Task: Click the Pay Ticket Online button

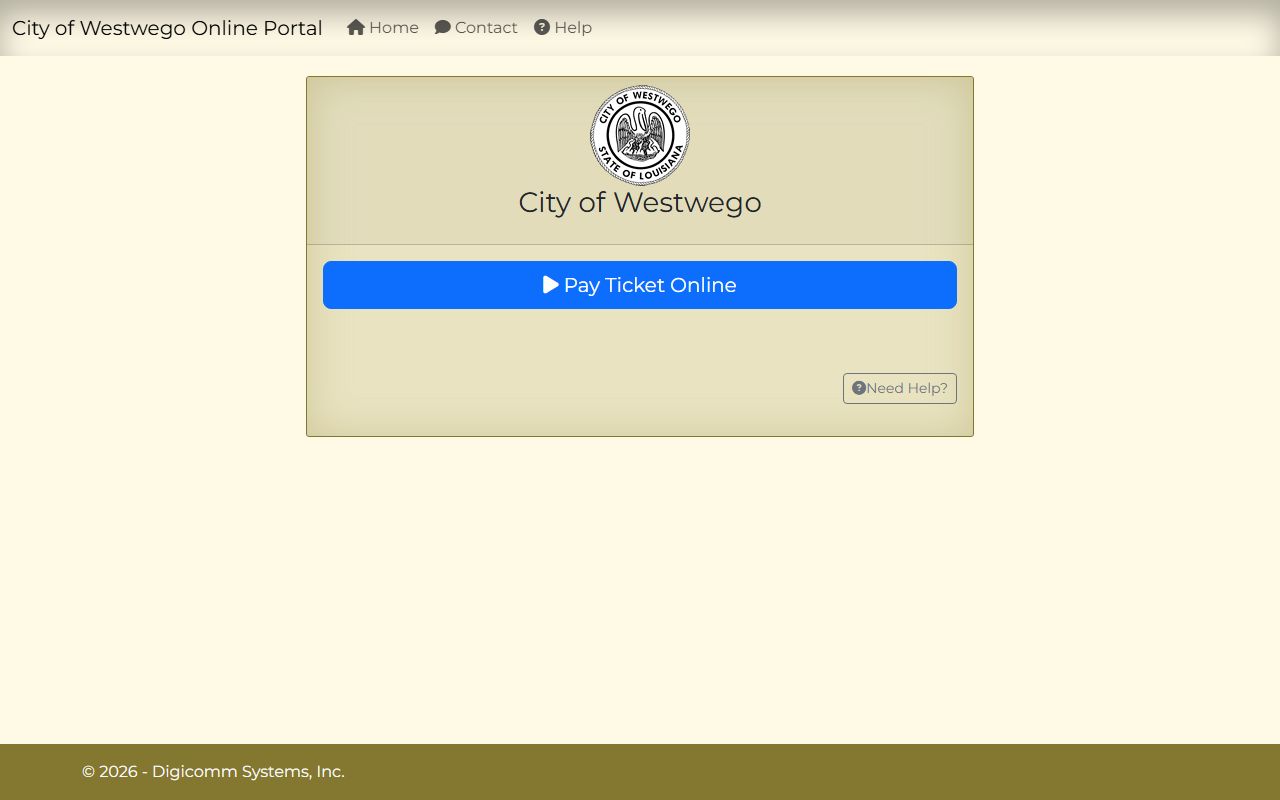Action: (640, 285)
